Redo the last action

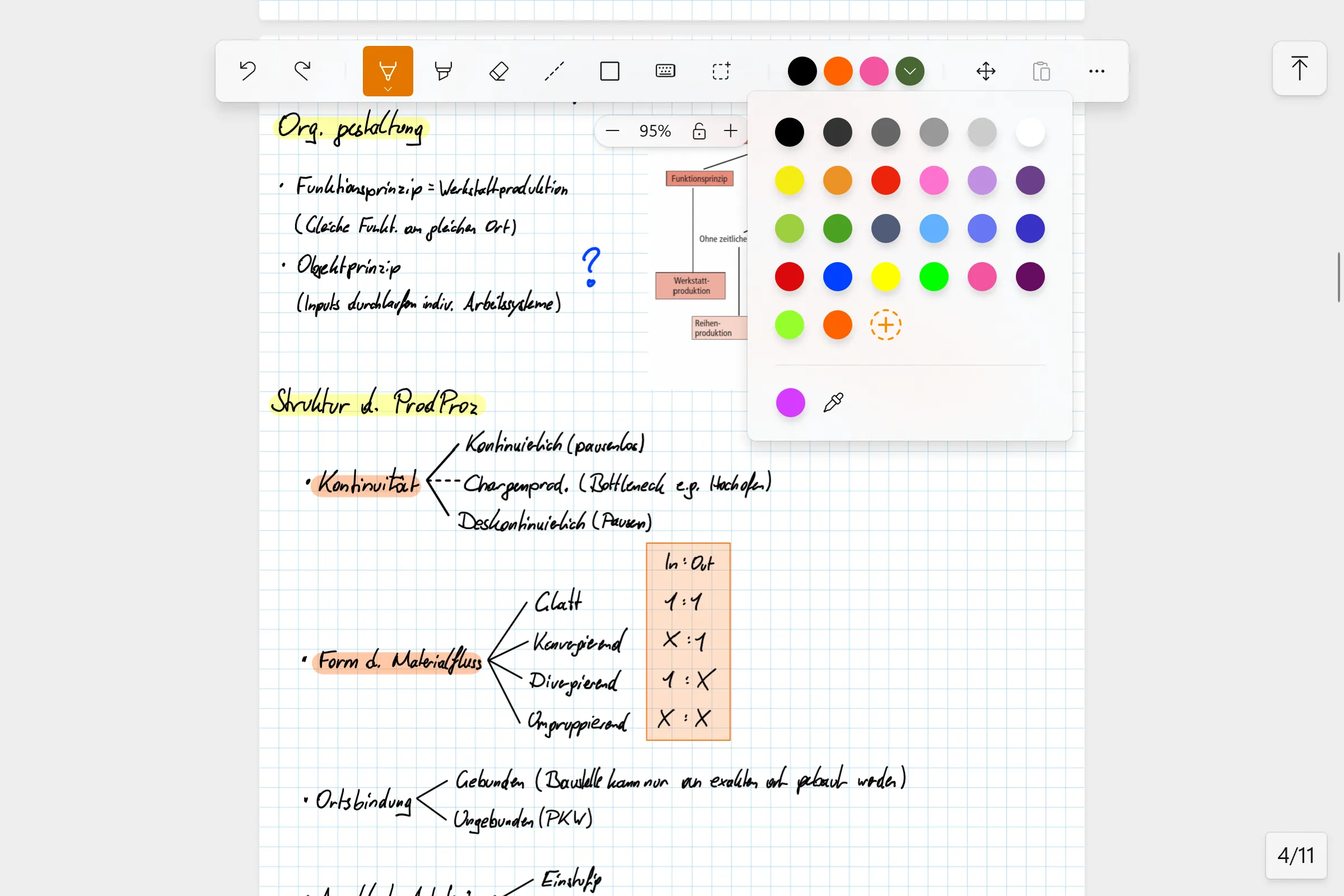[x=303, y=71]
